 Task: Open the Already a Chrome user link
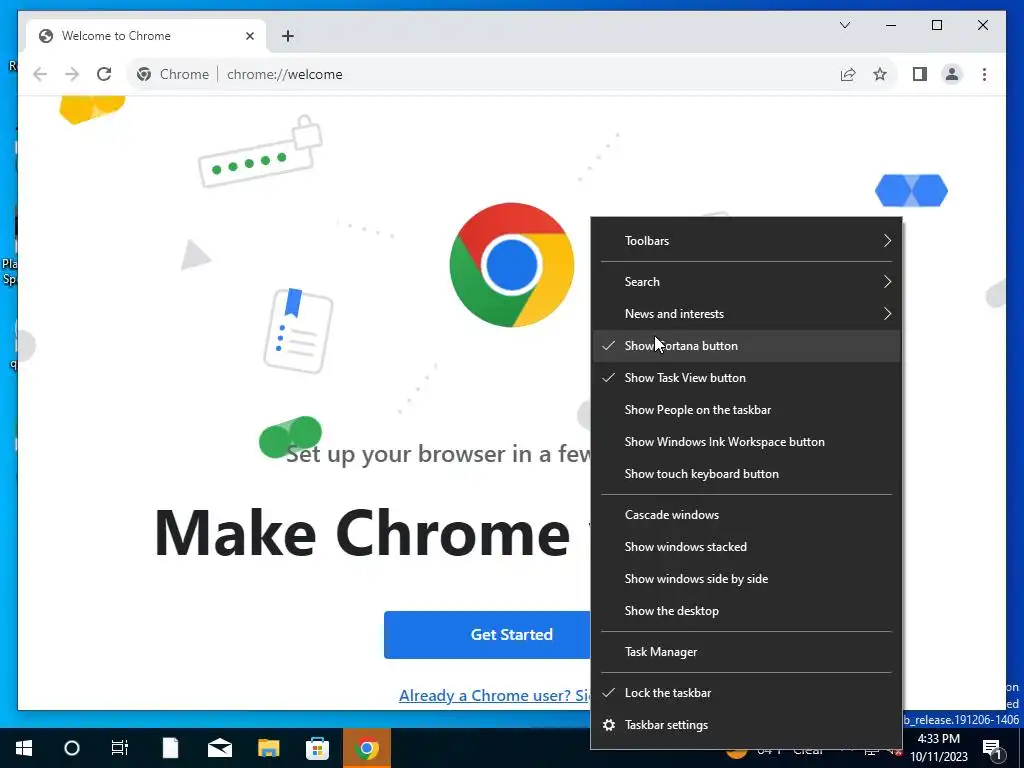(x=494, y=696)
